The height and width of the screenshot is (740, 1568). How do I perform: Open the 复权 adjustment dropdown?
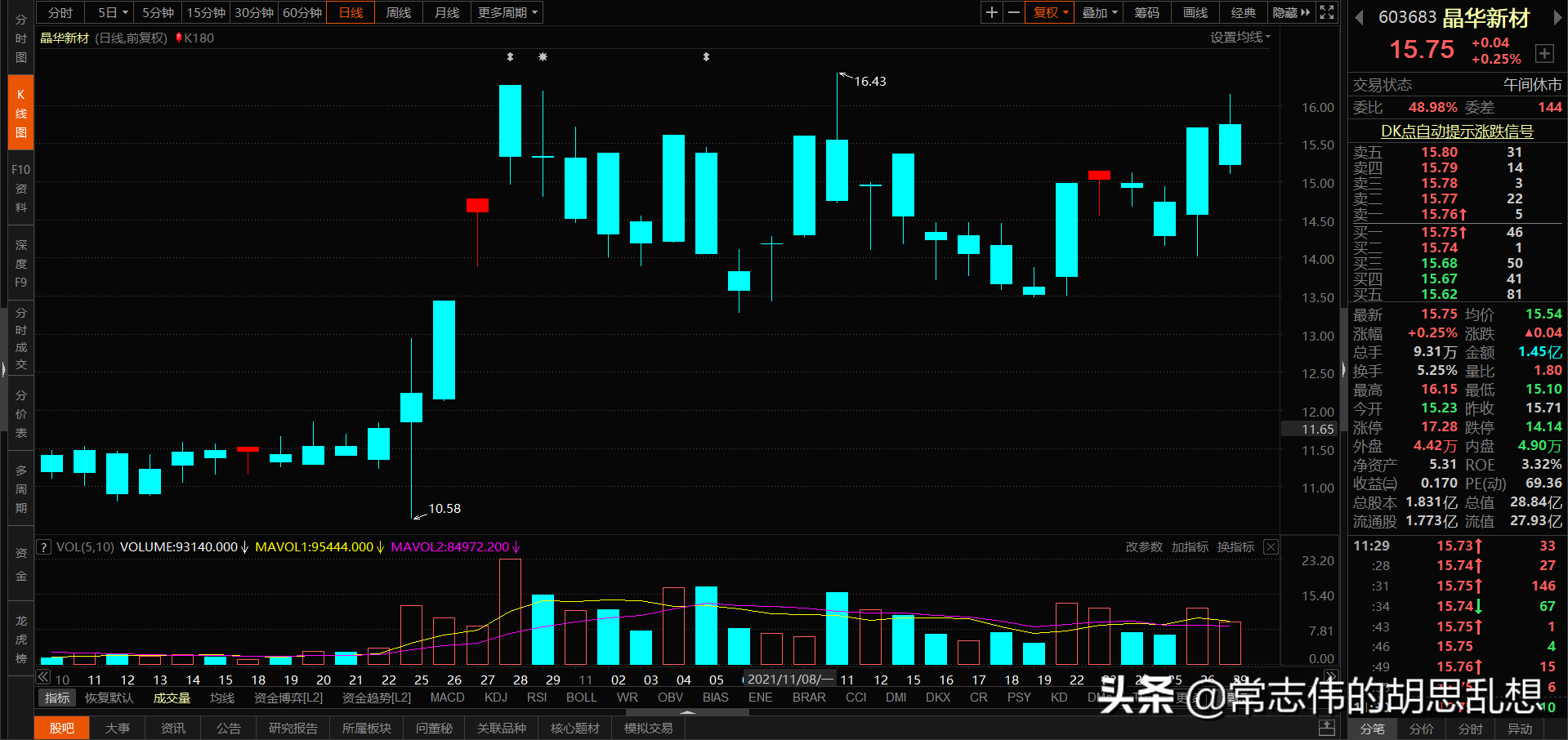coord(1048,12)
